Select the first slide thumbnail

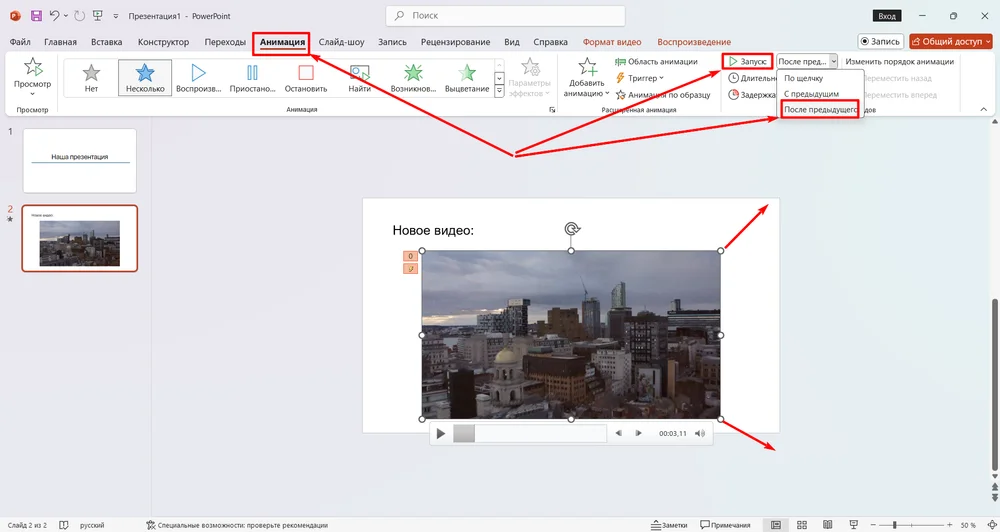79,160
